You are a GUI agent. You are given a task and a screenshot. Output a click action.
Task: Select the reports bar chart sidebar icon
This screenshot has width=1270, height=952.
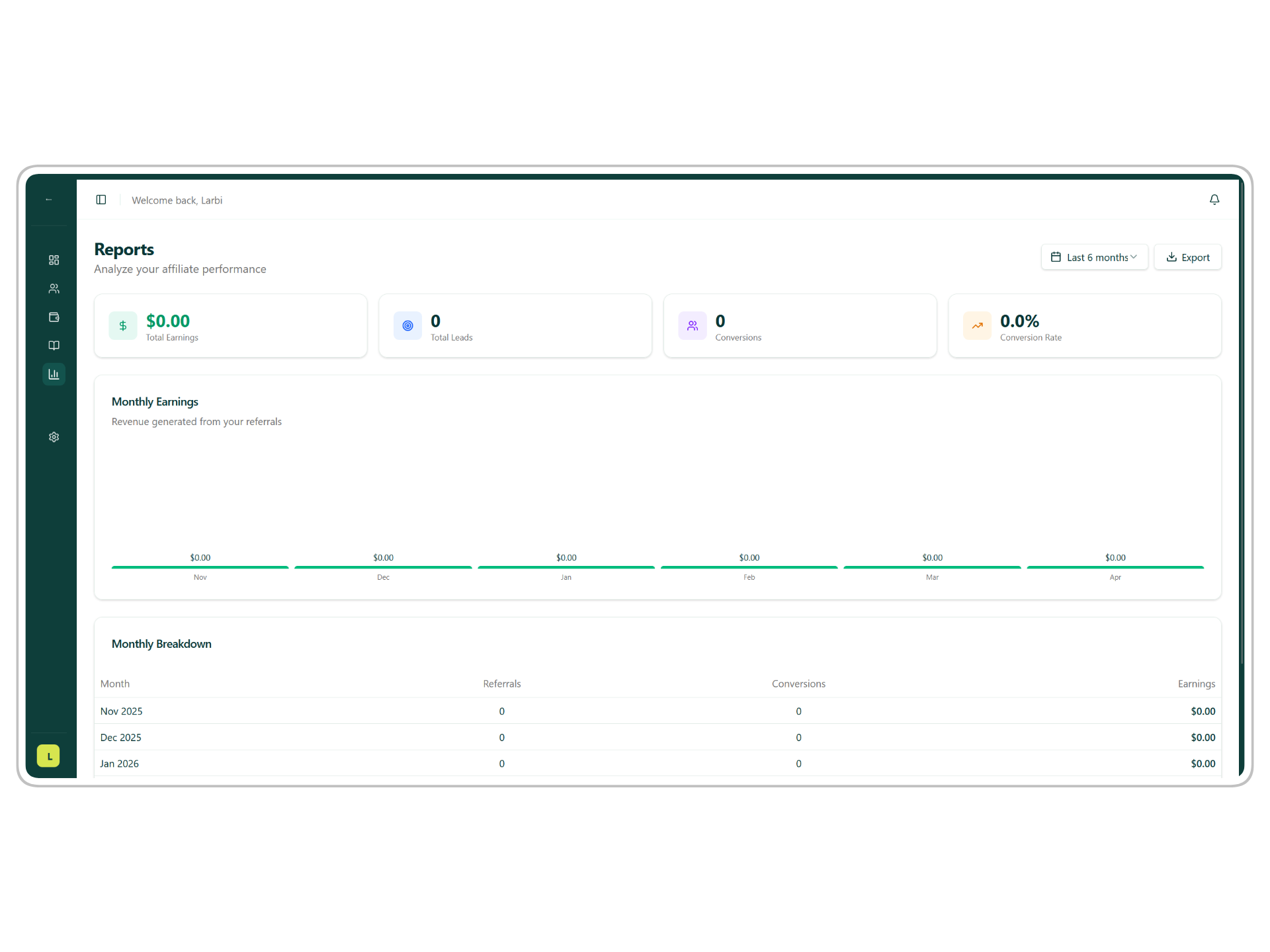click(x=54, y=374)
